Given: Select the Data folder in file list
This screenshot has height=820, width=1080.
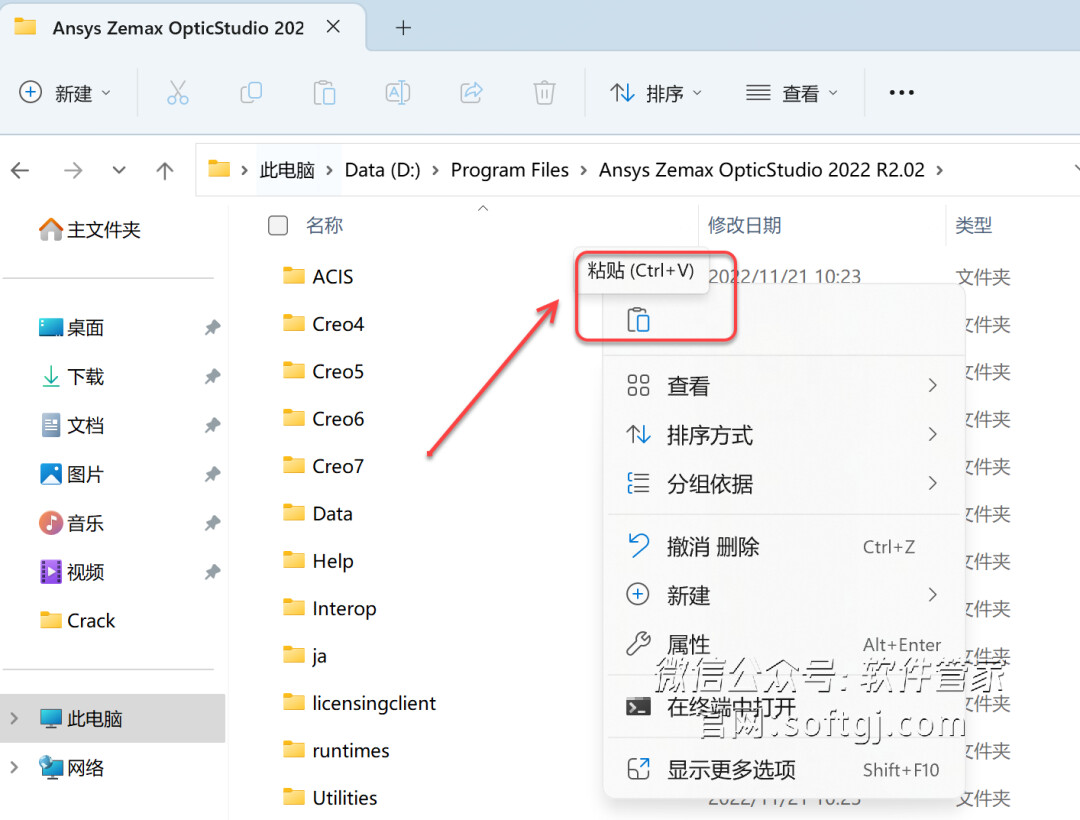Looking at the screenshot, I should (318, 514).
